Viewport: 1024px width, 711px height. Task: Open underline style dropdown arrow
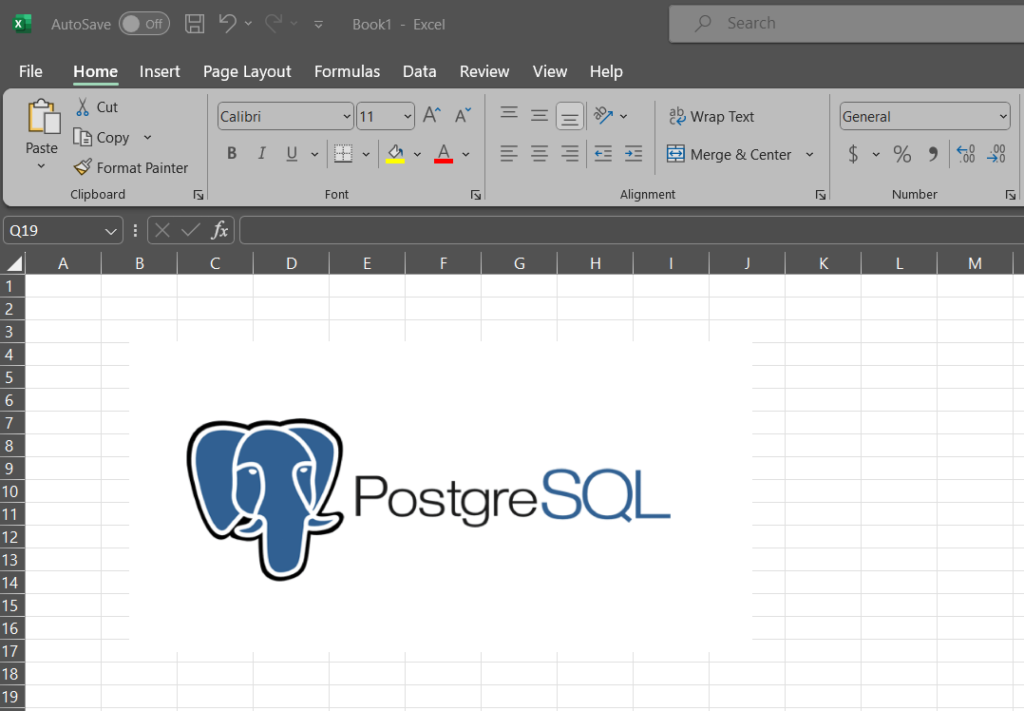pos(314,154)
